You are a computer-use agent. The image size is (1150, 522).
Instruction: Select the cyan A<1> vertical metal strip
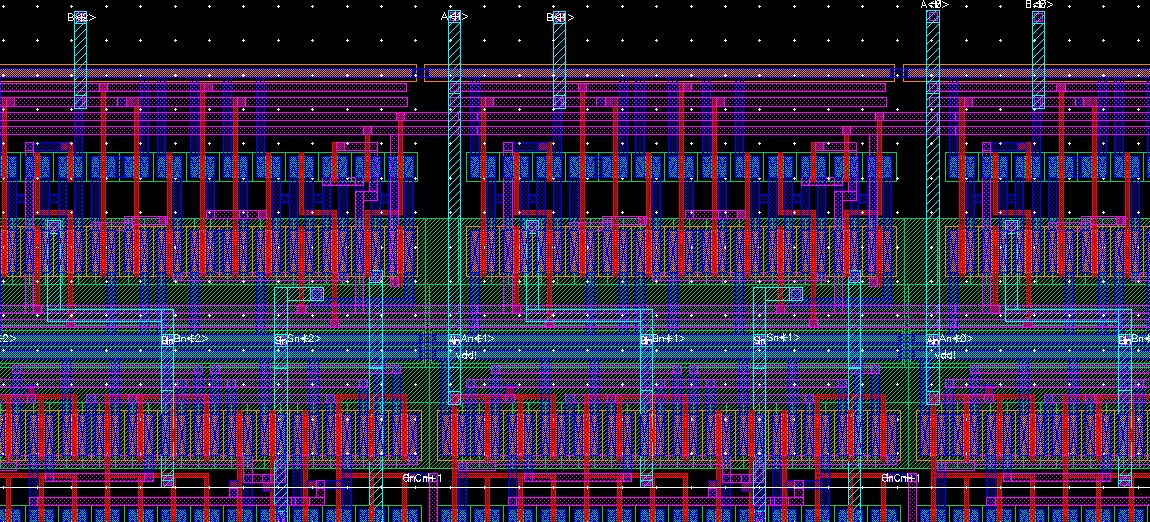point(455,200)
